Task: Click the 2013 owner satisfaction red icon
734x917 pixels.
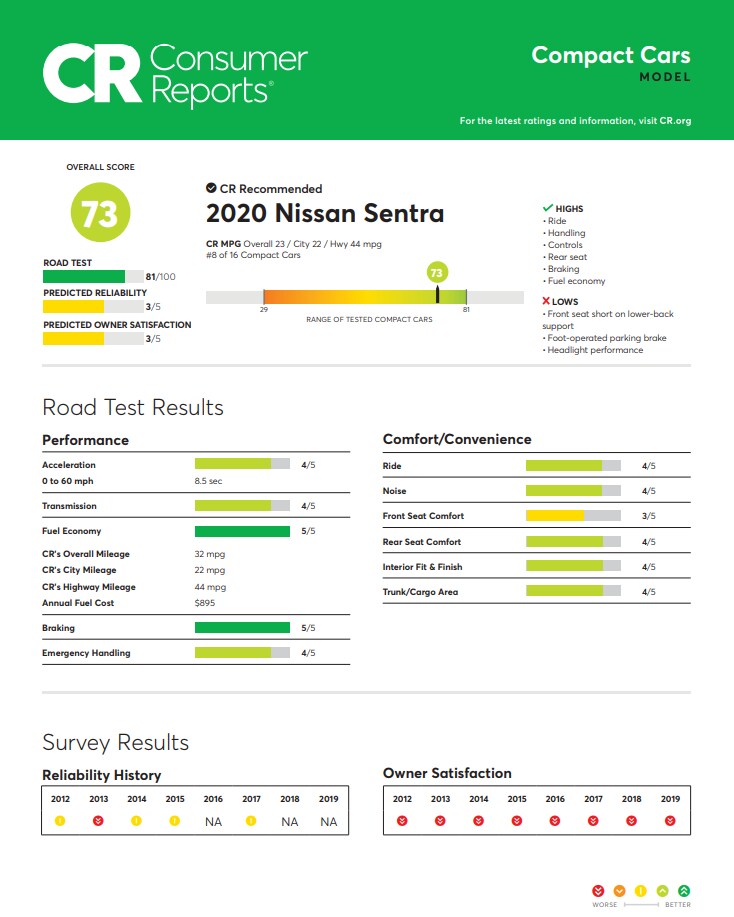Action: [440, 821]
